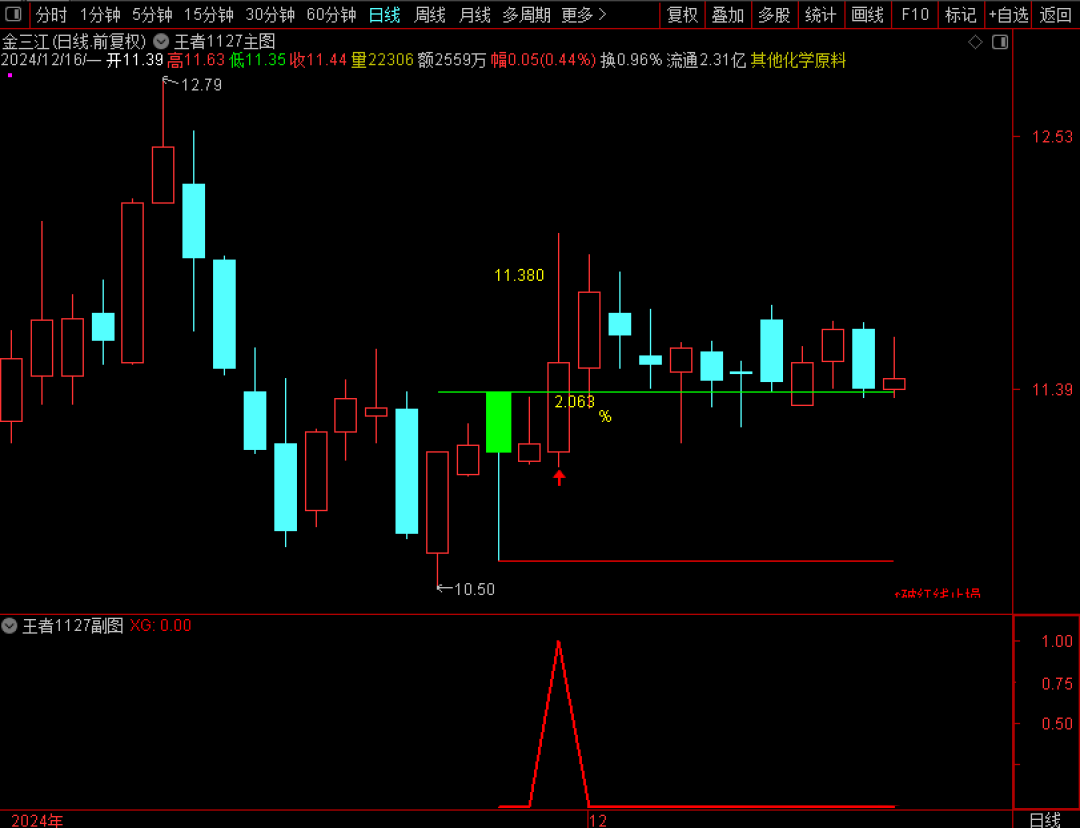This screenshot has height=828, width=1080.
Task: Click the F10 company info button
Action: click(x=915, y=14)
